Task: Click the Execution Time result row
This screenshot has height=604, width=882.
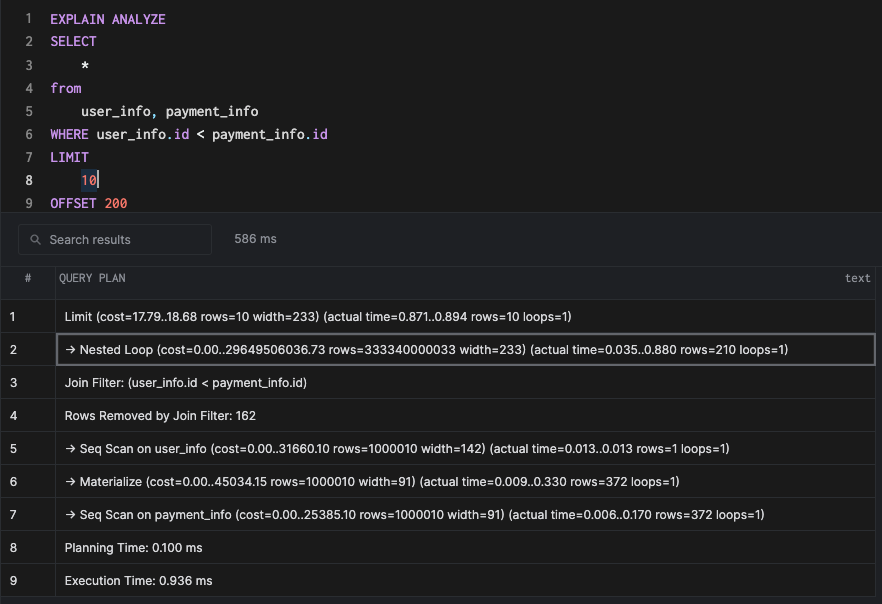Action: (x=138, y=580)
